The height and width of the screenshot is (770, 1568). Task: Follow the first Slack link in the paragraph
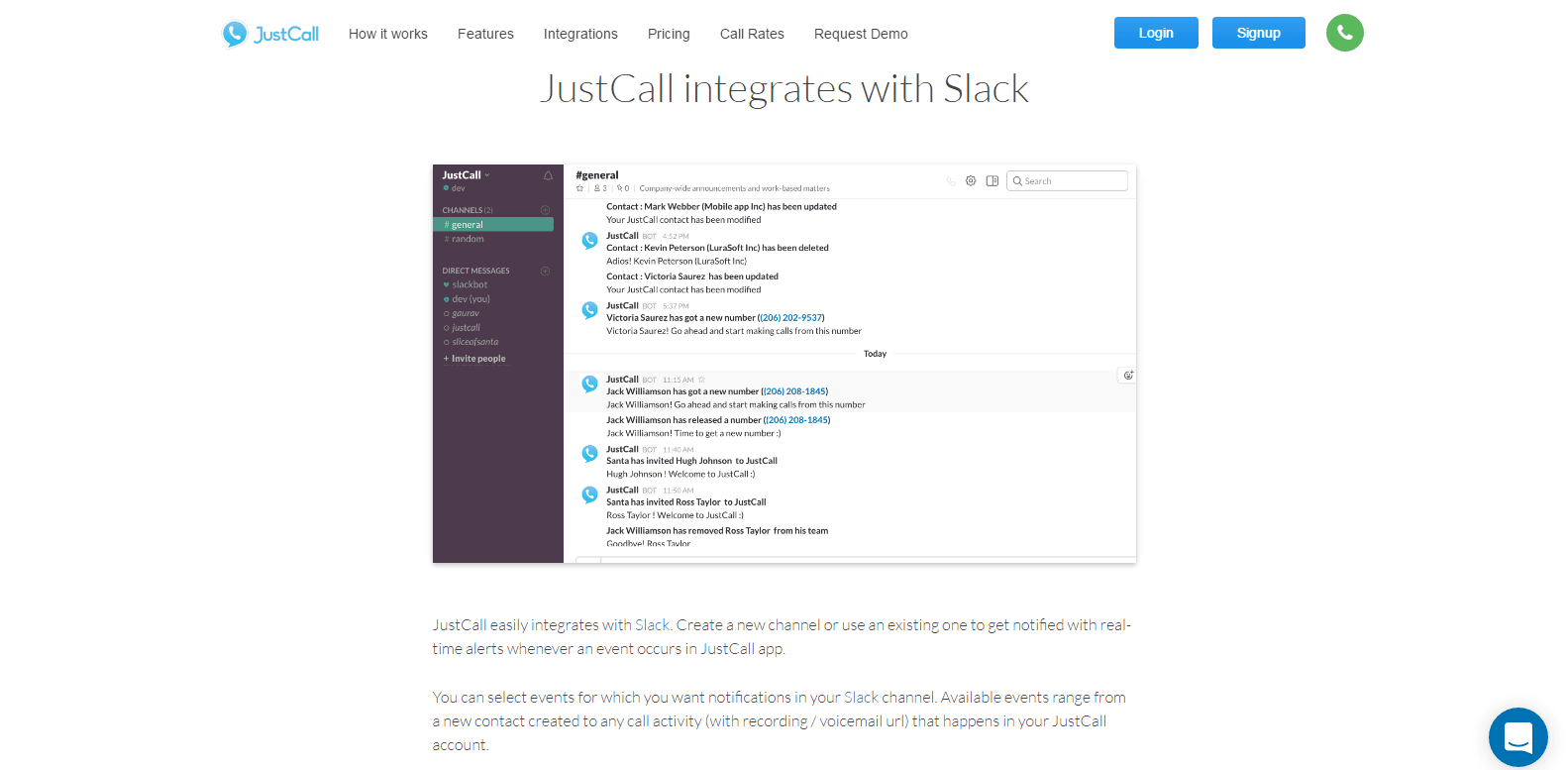(653, 625)
